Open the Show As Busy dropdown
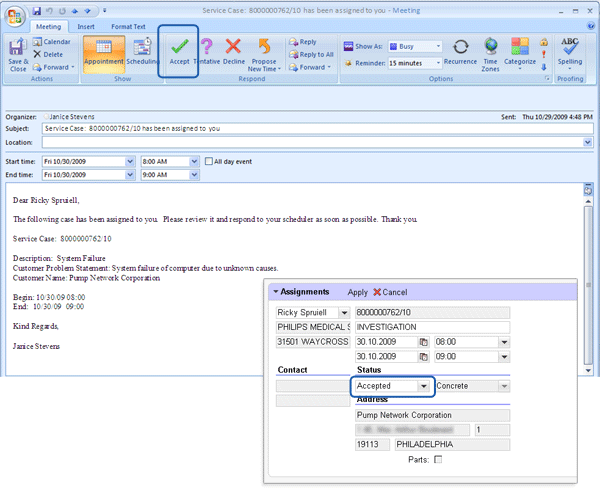 tap(418, 46)
